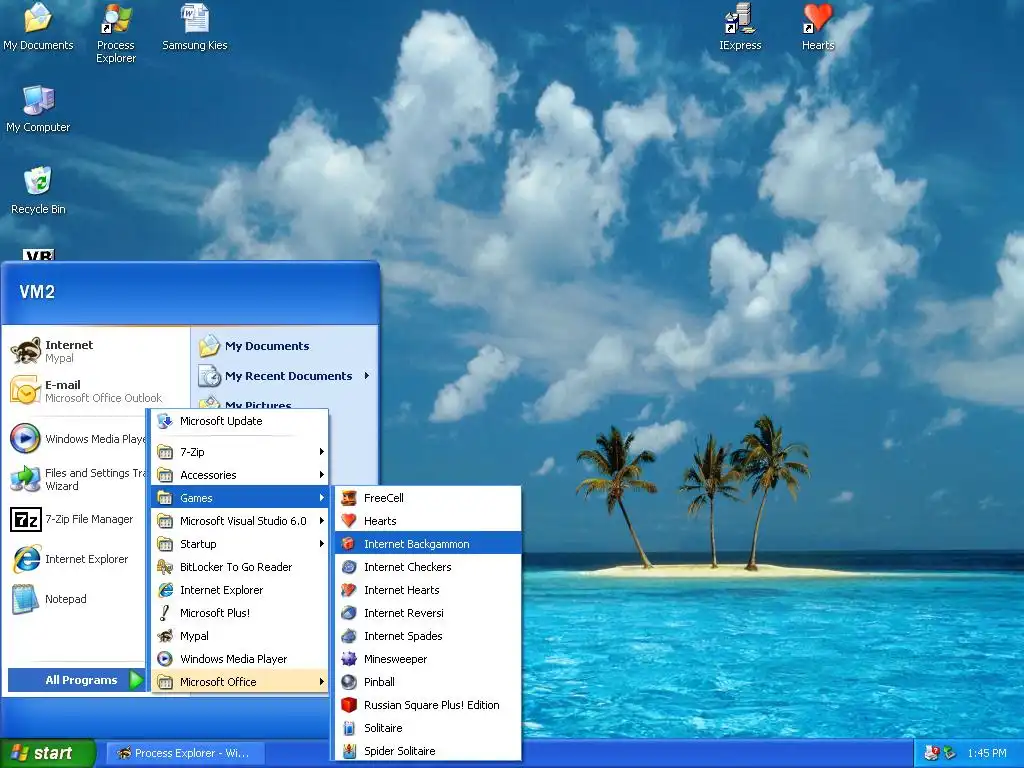The image size is (1024, 768).
Task: Expand the Microsoft Office folder
Action: tap(240, 682)
